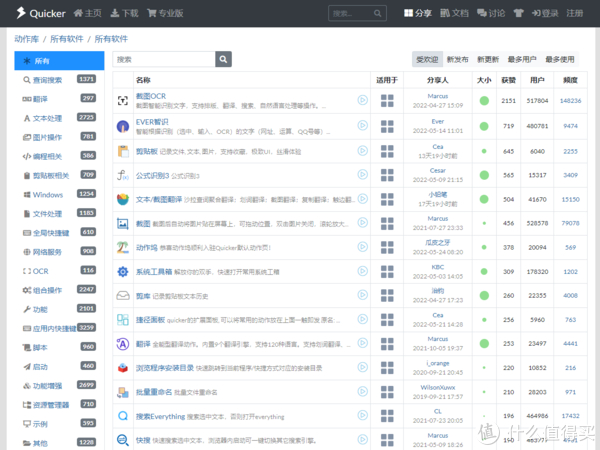Click the dark search button beside the list search

223,59
